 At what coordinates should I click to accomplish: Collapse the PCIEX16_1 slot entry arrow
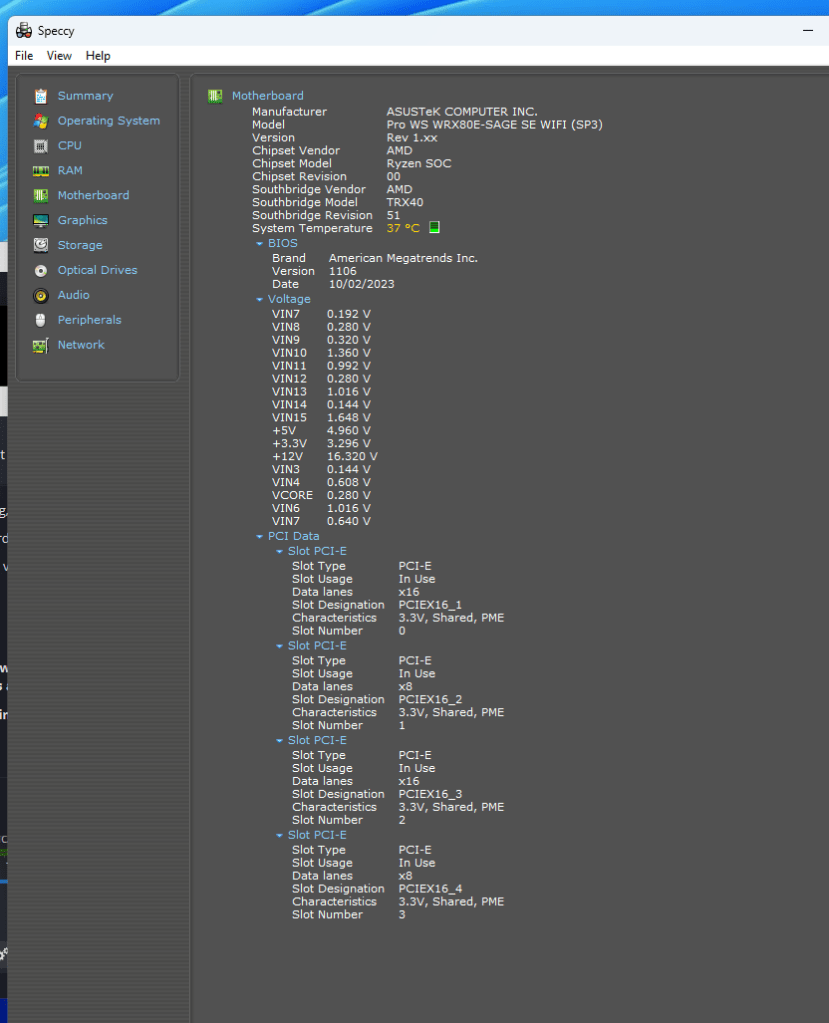(x=279, y=551)
